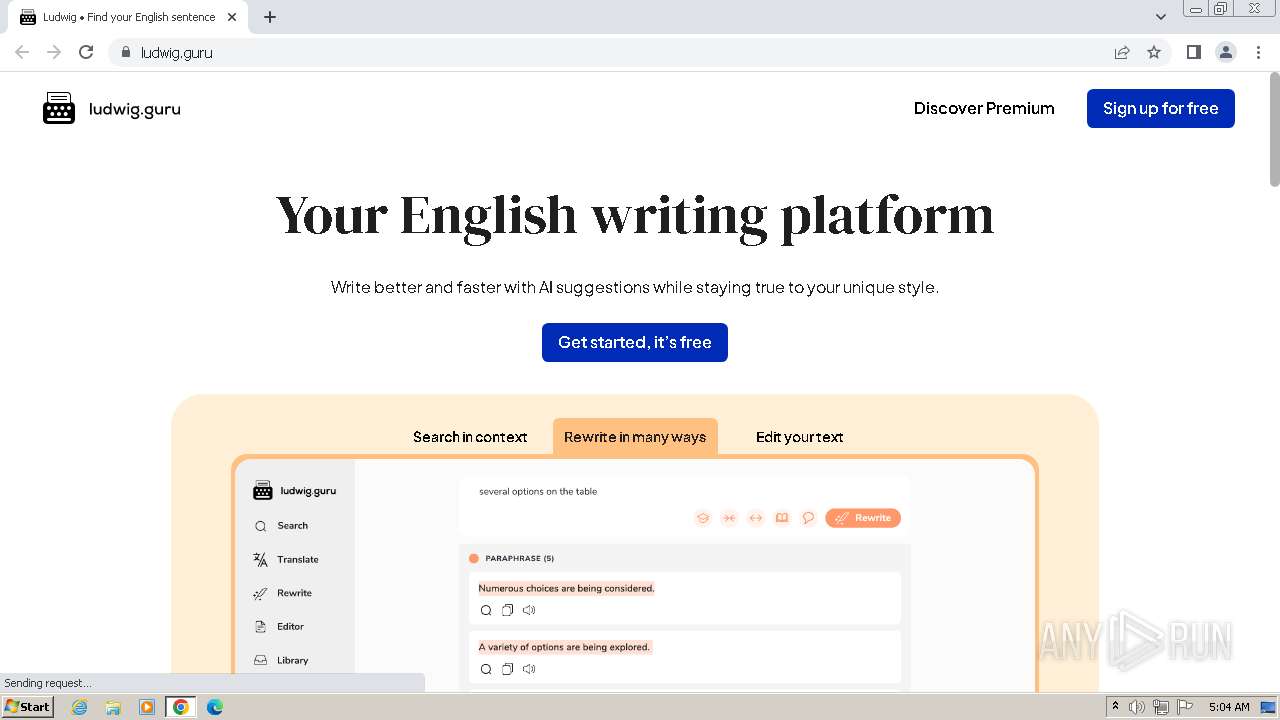The image size is (1280, 720).
Task: Search icon under 'A variety of options' sentence
Action: 486,669
